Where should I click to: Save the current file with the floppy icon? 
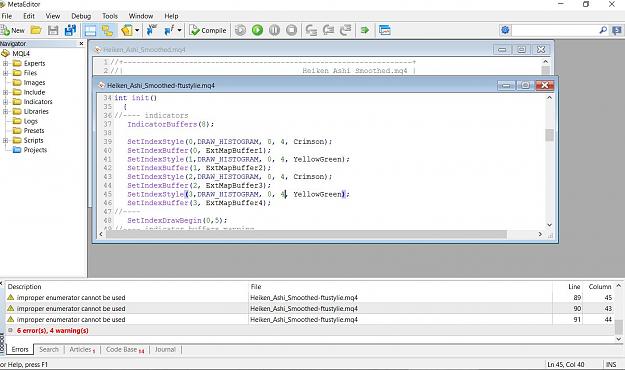point(53,30)
